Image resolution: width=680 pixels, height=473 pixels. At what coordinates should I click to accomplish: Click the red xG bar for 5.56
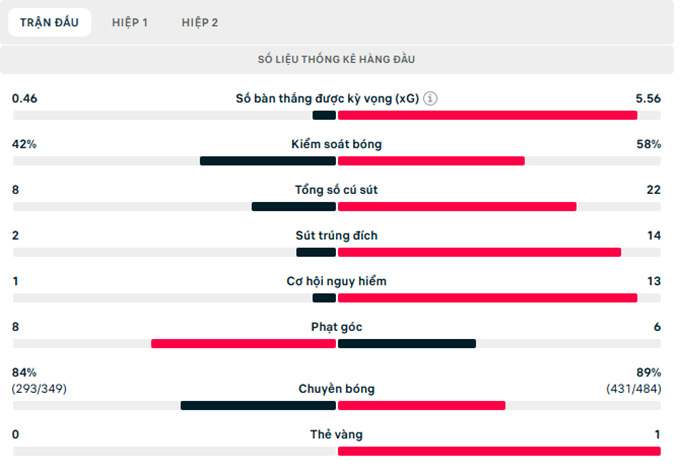[x=487, y=115]
